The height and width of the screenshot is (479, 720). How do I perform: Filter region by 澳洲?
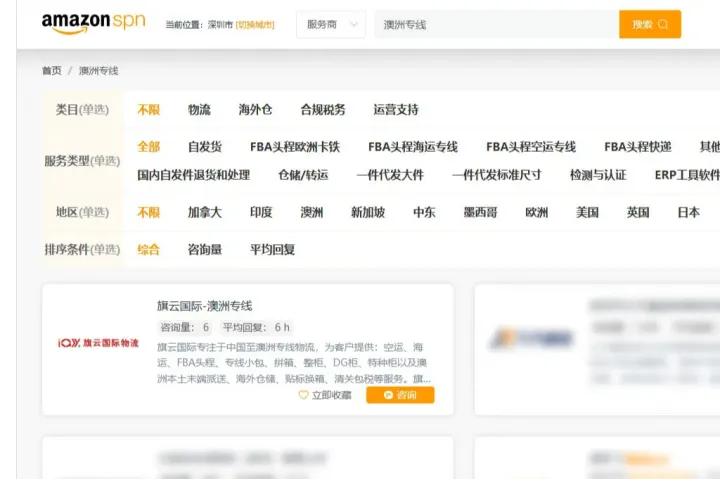point(311,213)
